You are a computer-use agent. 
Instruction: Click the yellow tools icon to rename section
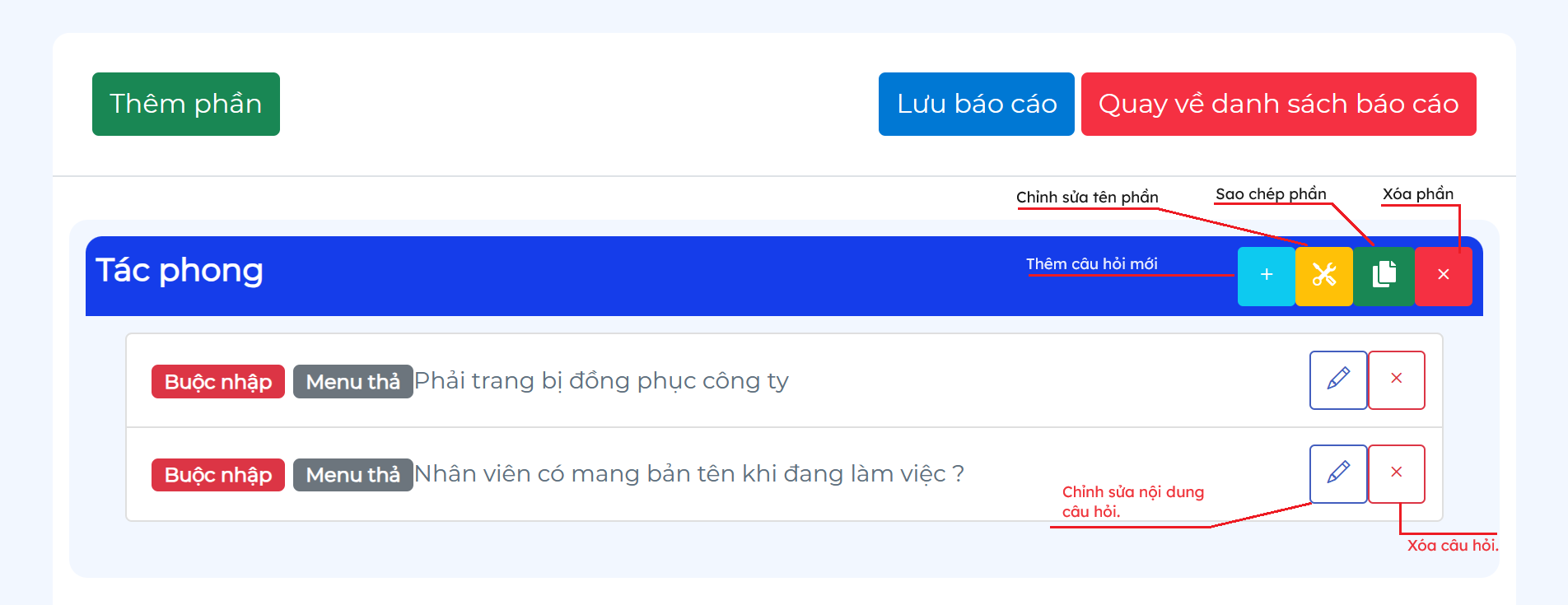[1323, 275]
